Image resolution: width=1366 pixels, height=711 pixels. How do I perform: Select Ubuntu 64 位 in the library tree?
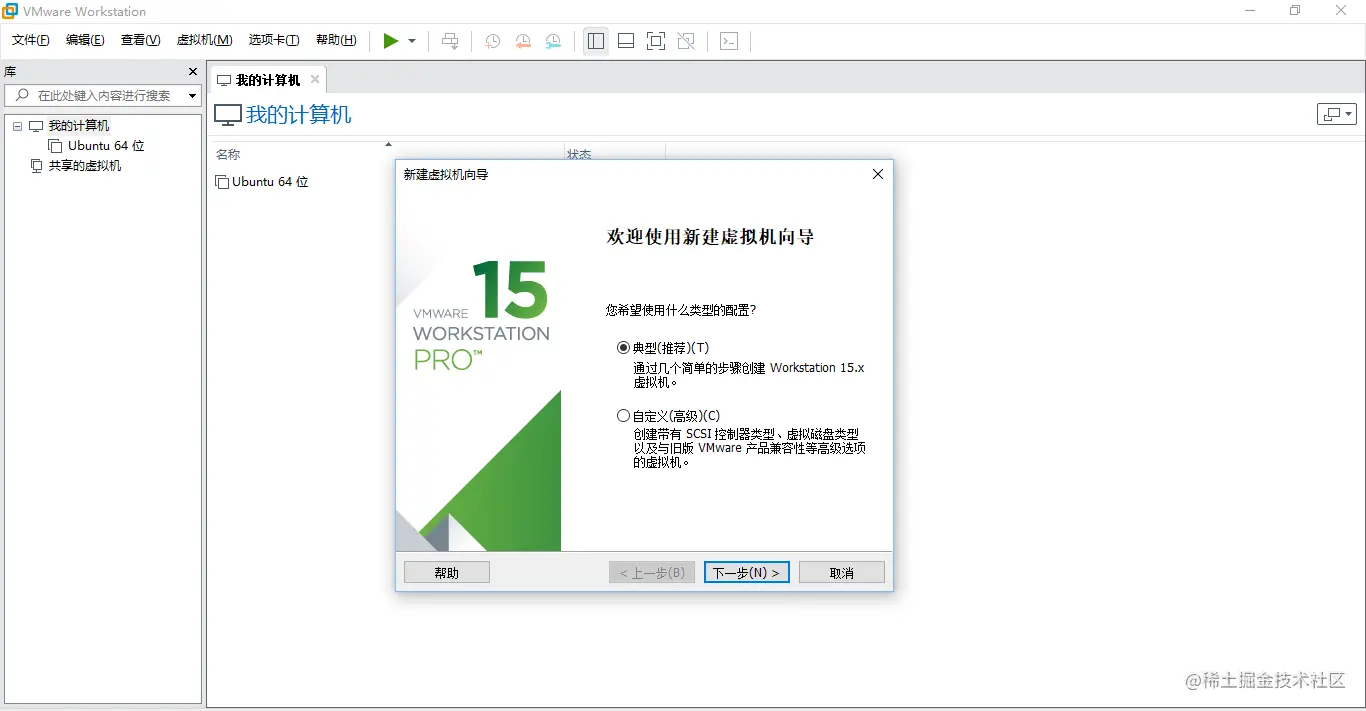(x=106, y=146)
